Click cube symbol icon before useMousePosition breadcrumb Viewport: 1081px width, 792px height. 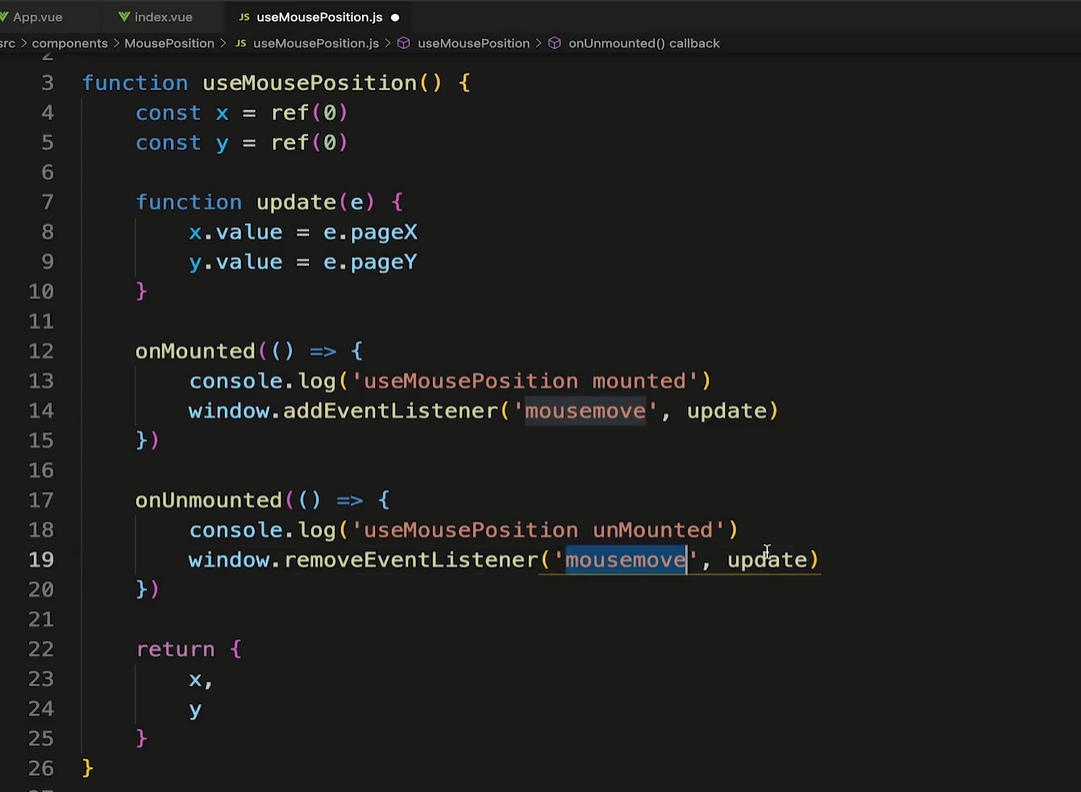coord(404,43)
